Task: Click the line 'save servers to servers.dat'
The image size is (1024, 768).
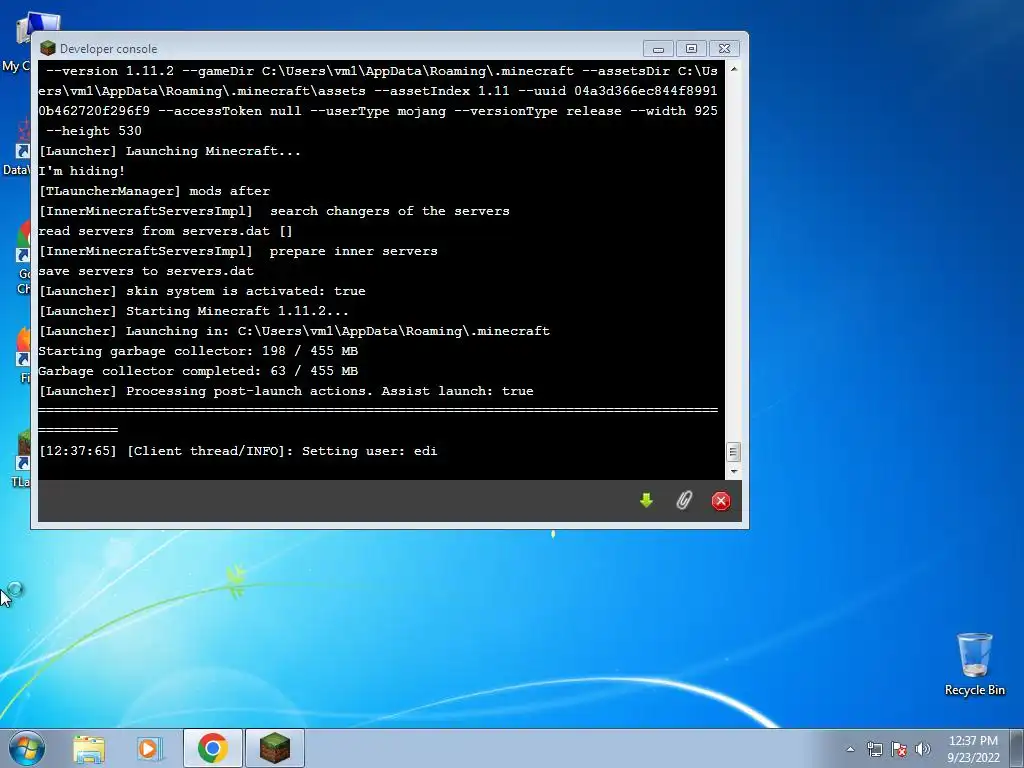Action: (x=146, y=271)
